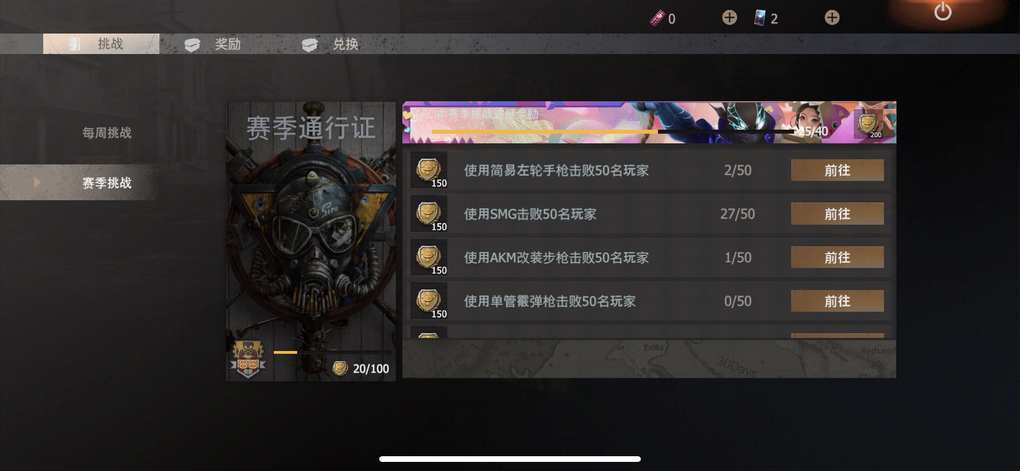Viewport: 1020px width, 471px height.
Task: Click the gold coin icon of the revolver challenge
Action: [429, 170]
